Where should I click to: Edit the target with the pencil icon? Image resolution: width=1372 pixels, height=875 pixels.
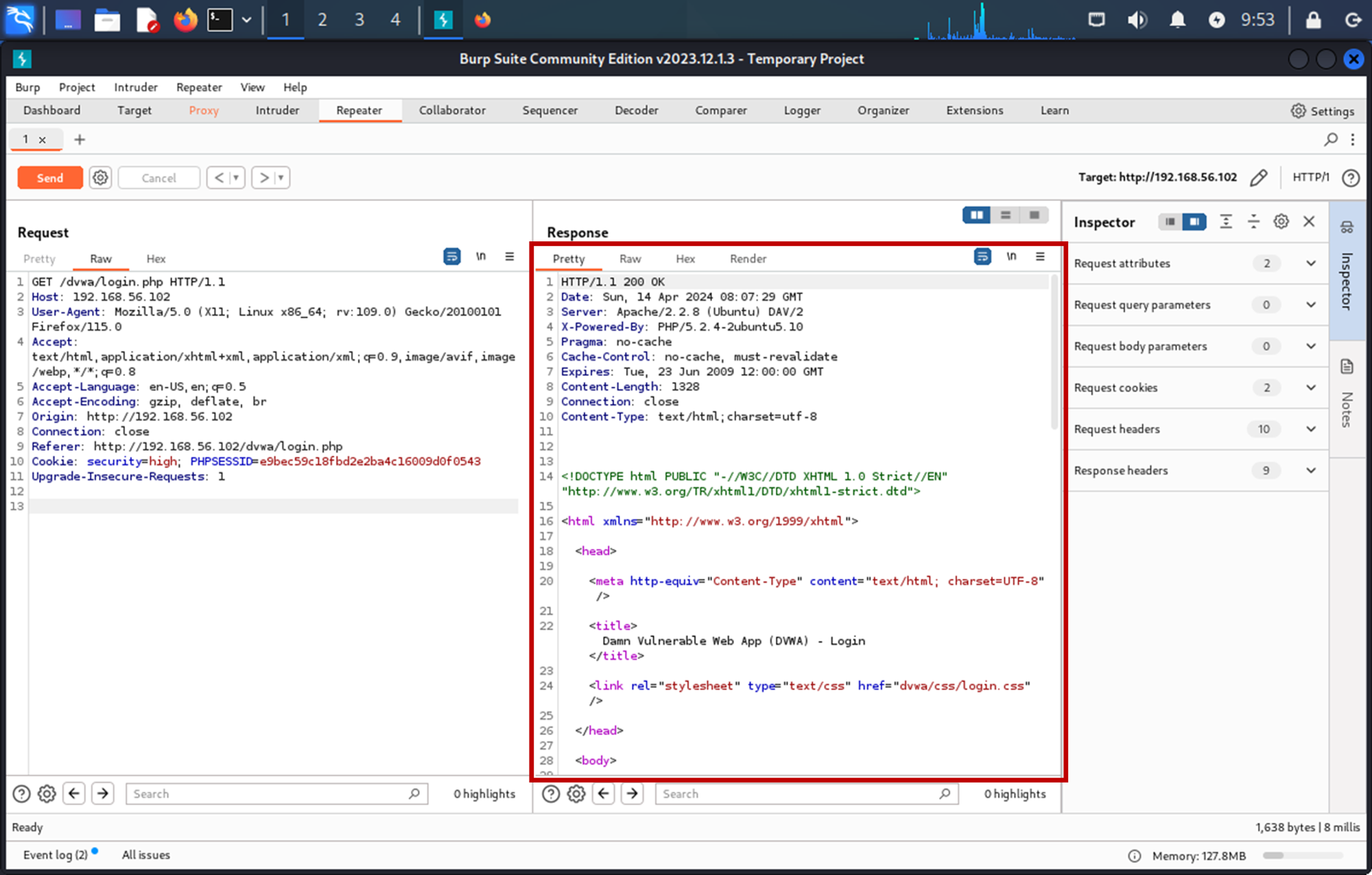(1258, 178)
